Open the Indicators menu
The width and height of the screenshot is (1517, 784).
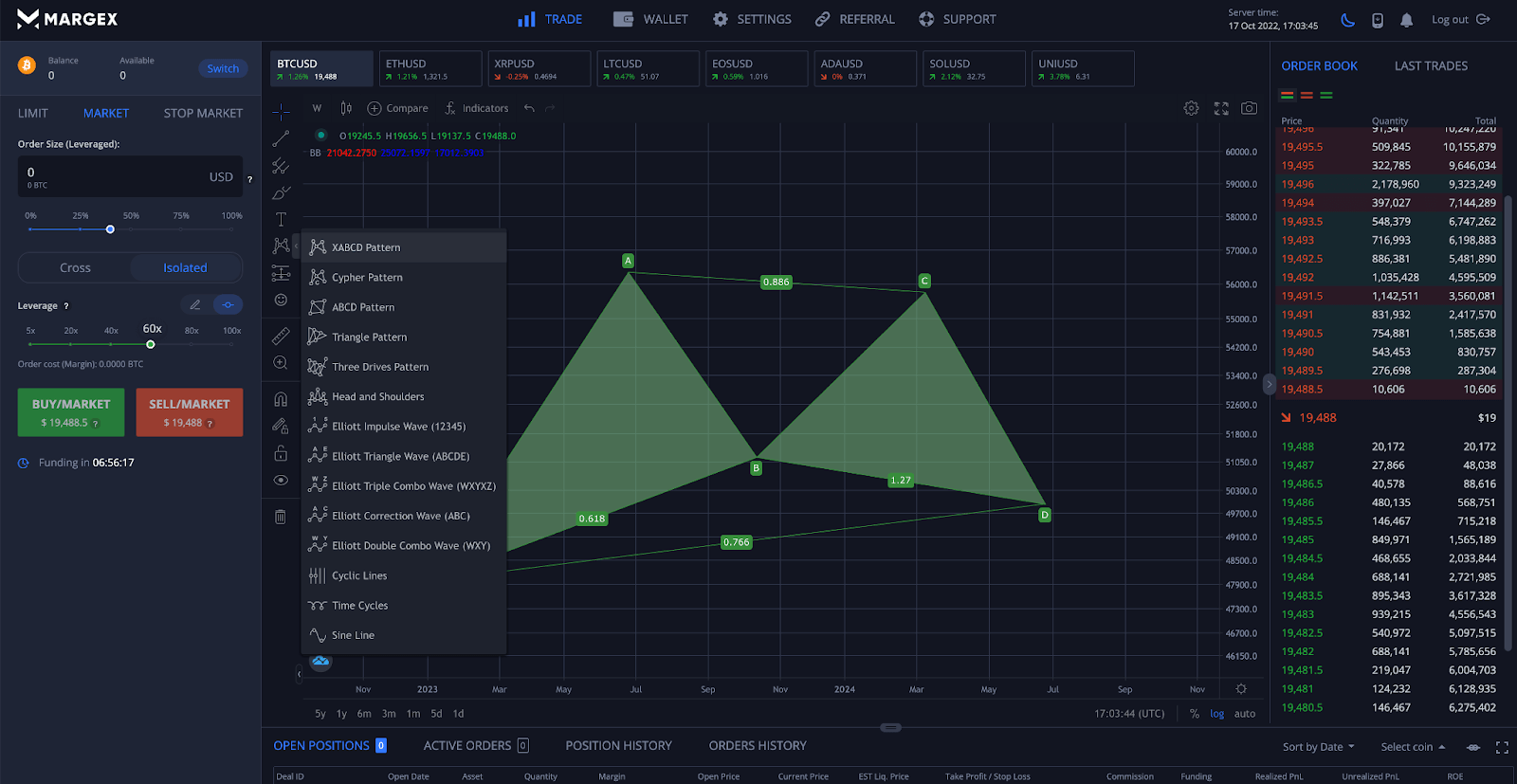(x=477, y=108)
